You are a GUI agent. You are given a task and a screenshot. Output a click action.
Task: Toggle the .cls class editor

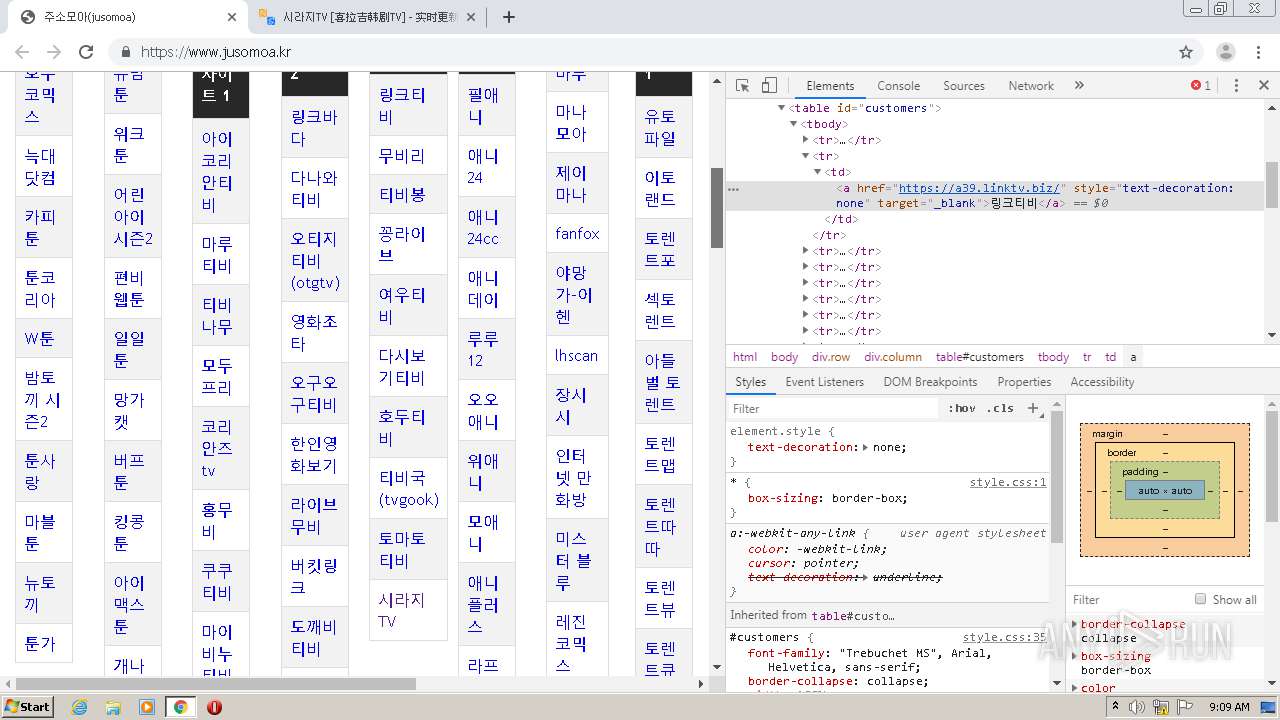999,408
